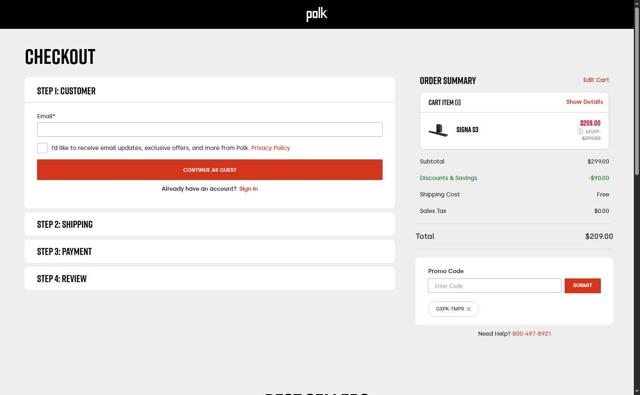
Task: Focus the Email input field
Action: pos(210,129)
